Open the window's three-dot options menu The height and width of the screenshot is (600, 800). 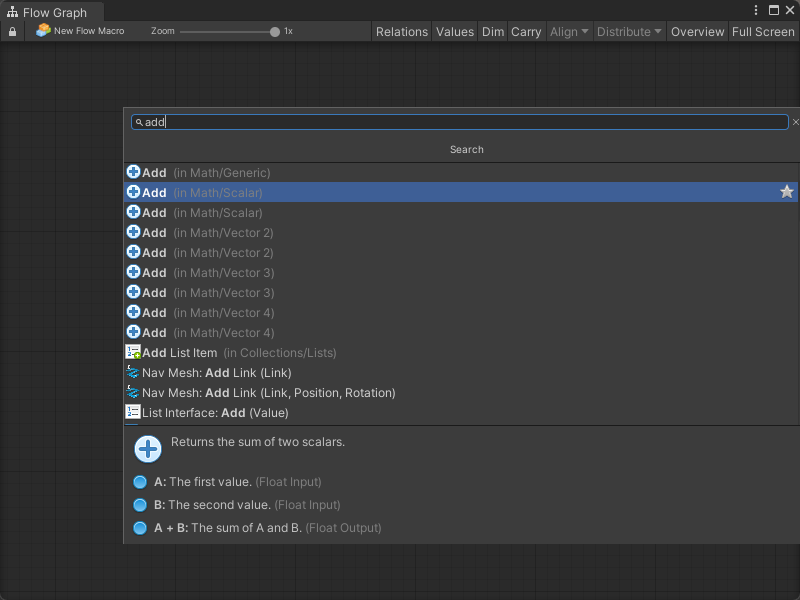tap(756, 11)
